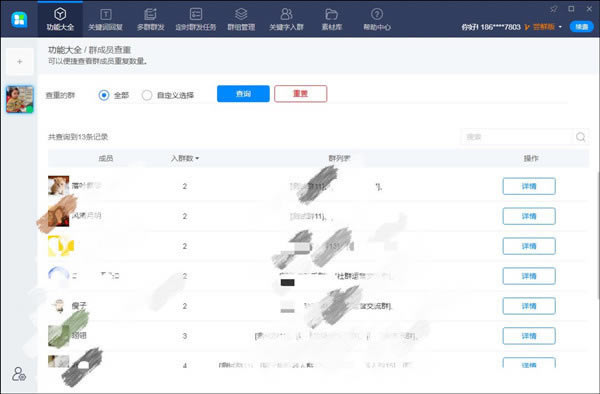Add account with the plus button in sidebar
The height and width of the screenshot is (394, 600).
pyautogui.click(x=20, y=61)
